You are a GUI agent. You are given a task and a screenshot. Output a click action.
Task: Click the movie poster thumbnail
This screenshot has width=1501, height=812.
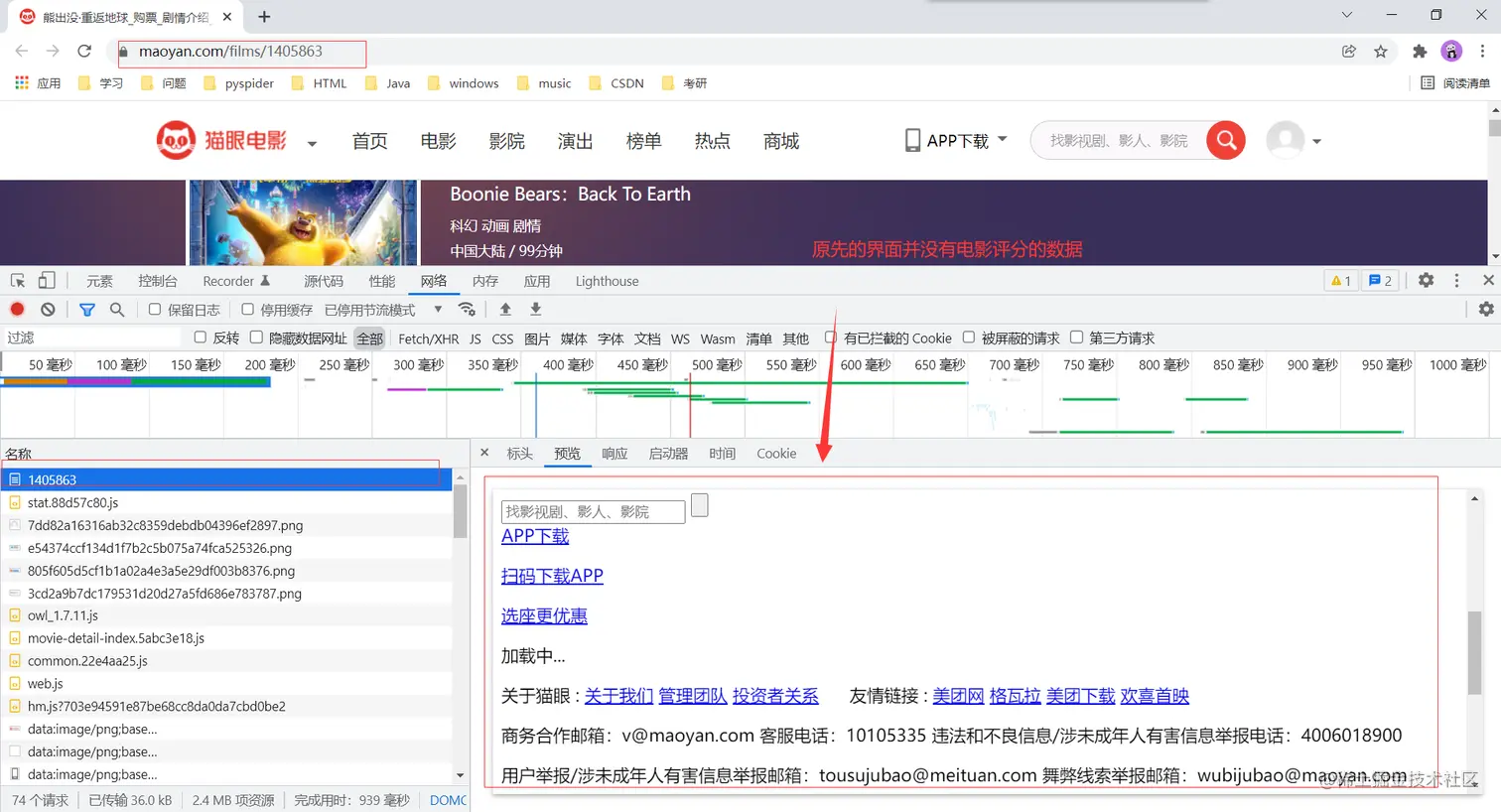303,222
